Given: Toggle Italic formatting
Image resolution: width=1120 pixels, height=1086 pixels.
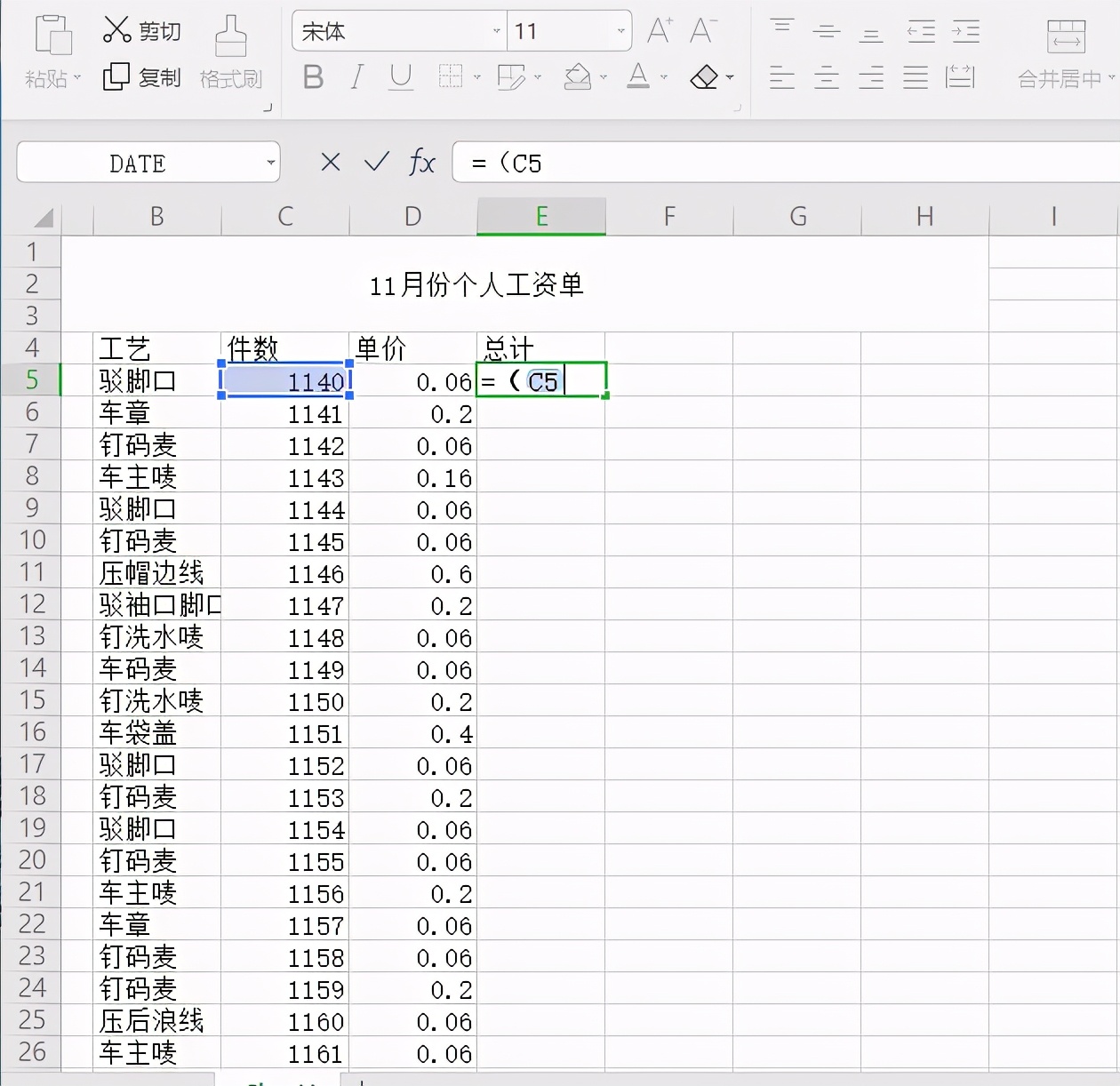Looking at the screenshot, I should coord(357,77).
